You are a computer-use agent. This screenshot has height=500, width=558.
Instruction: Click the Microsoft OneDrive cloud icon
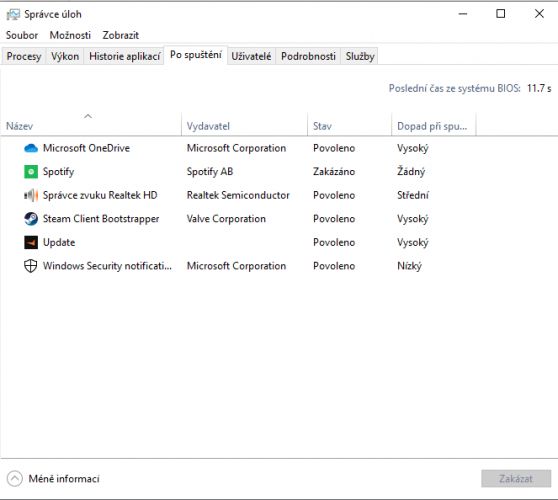click(31, 148)
